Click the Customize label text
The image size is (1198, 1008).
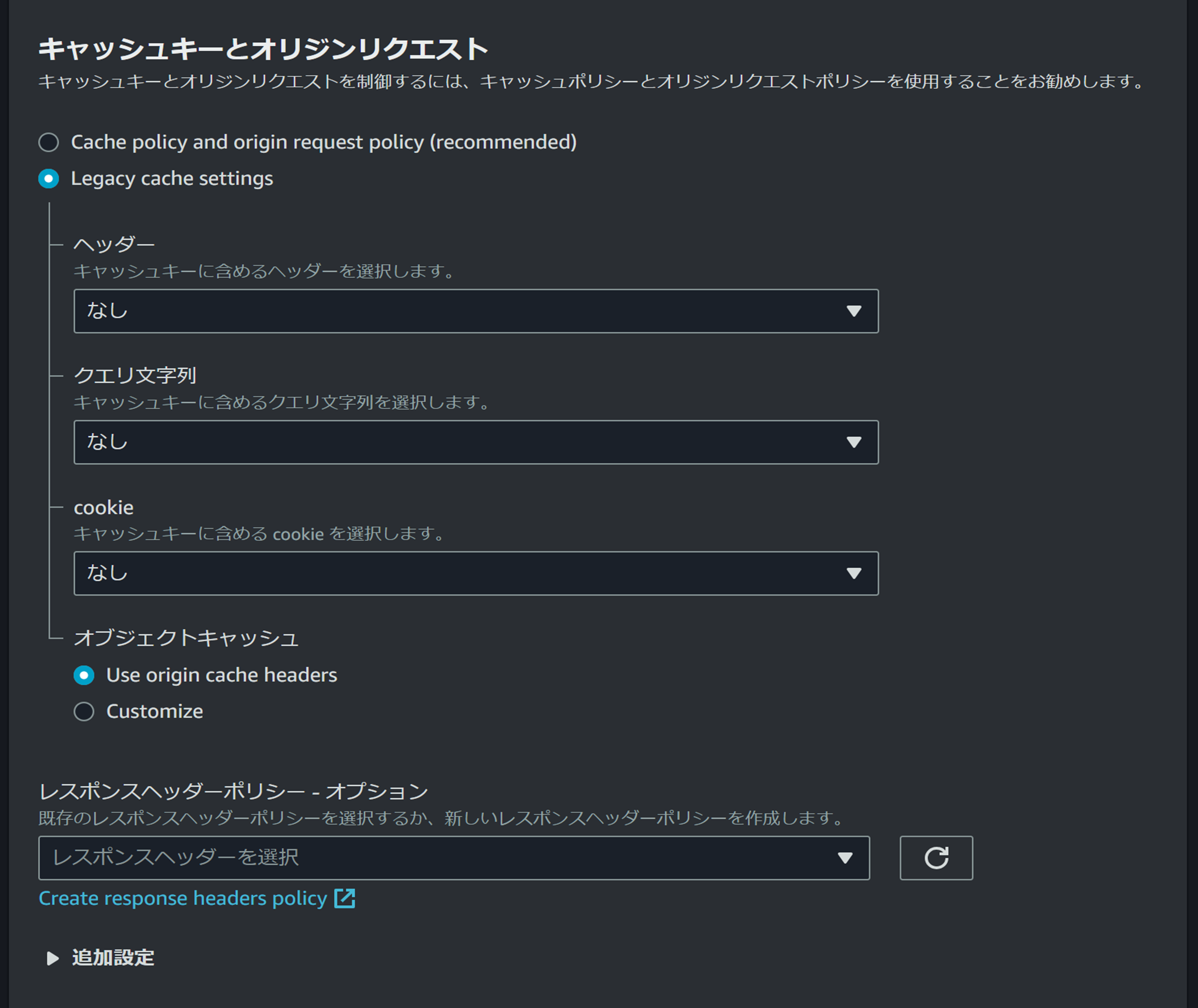point(155,712)
